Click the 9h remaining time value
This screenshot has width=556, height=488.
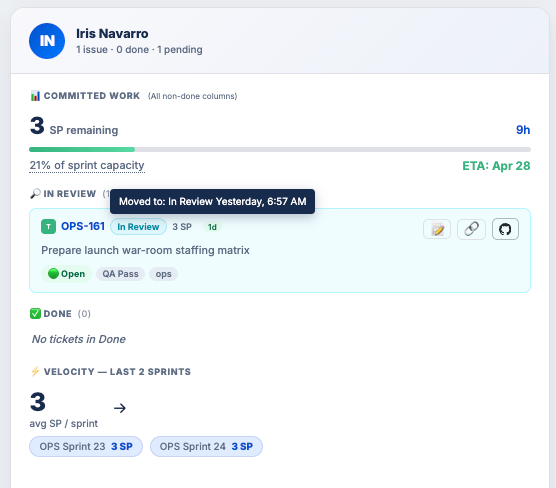click(x=523, y=130)
